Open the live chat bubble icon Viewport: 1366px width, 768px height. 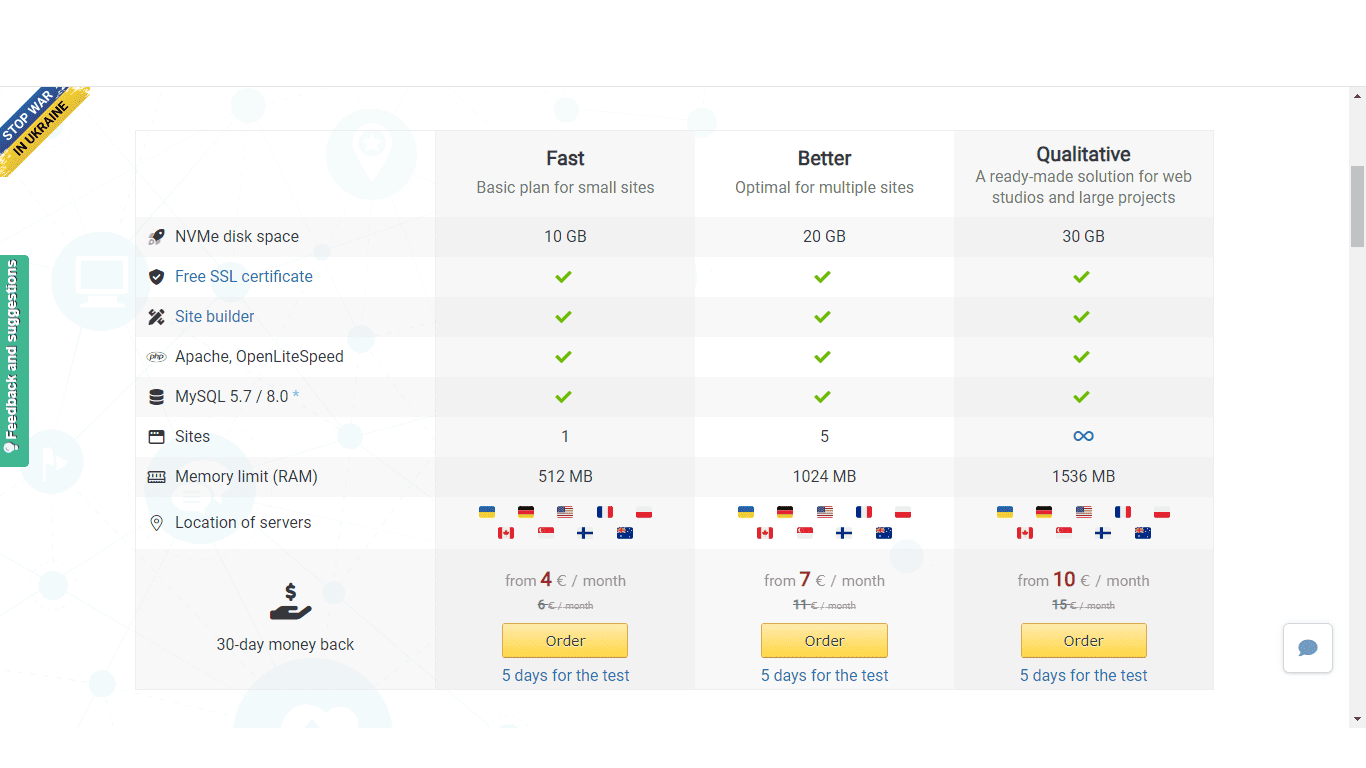[x=1308, y=648]
